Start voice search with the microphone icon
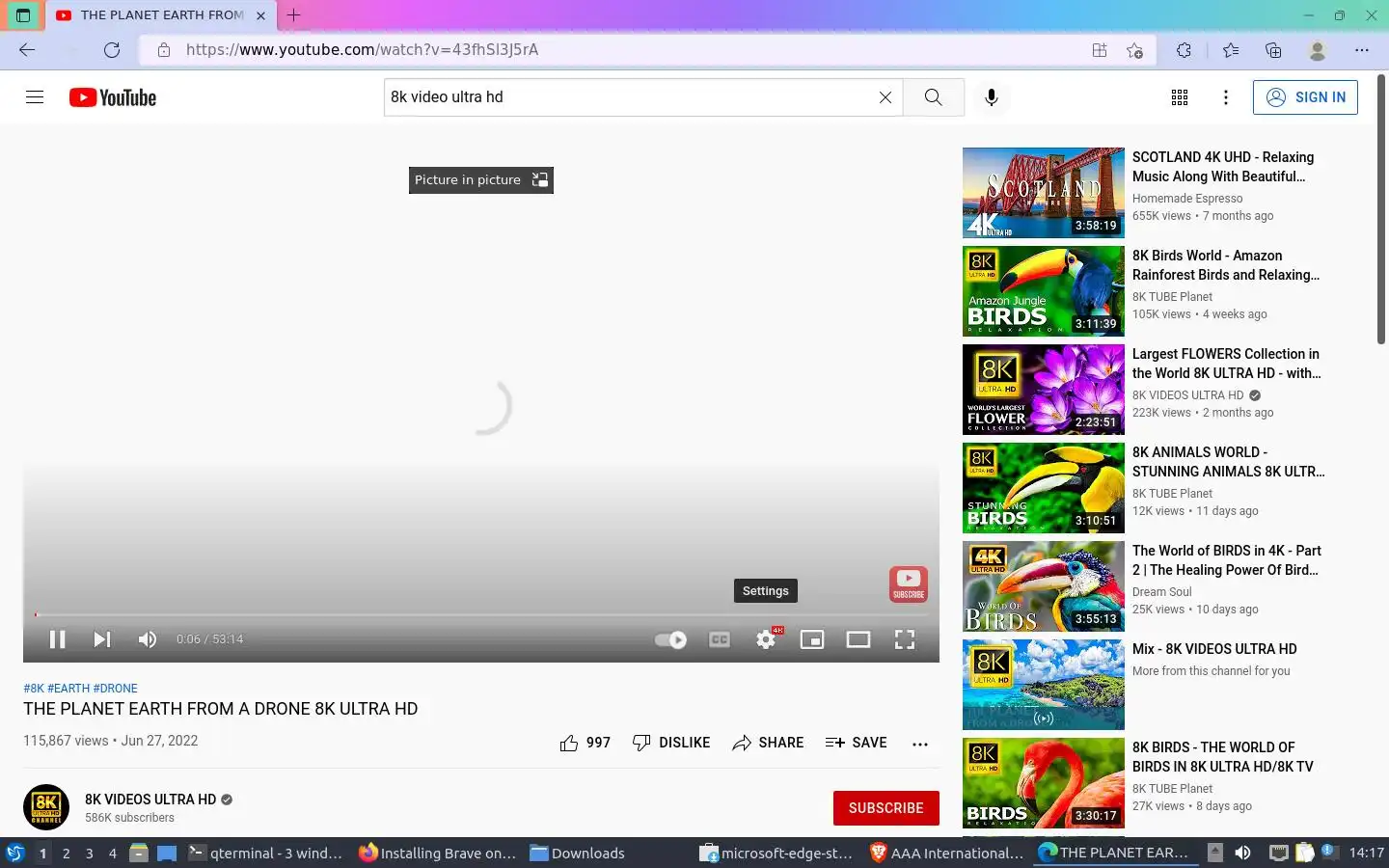The width and height of the screenshot is (1389, 868). point(991,97)
